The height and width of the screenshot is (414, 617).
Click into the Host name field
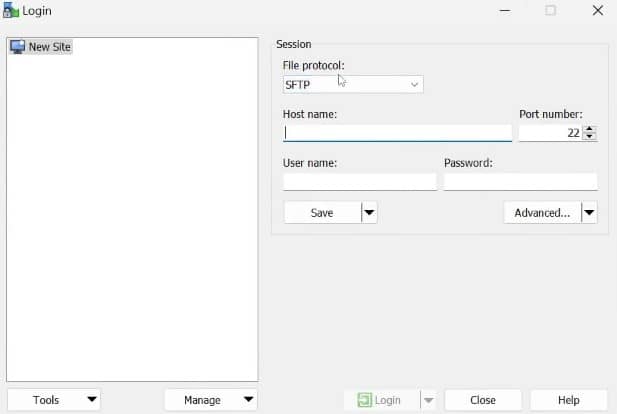point(397,132)
